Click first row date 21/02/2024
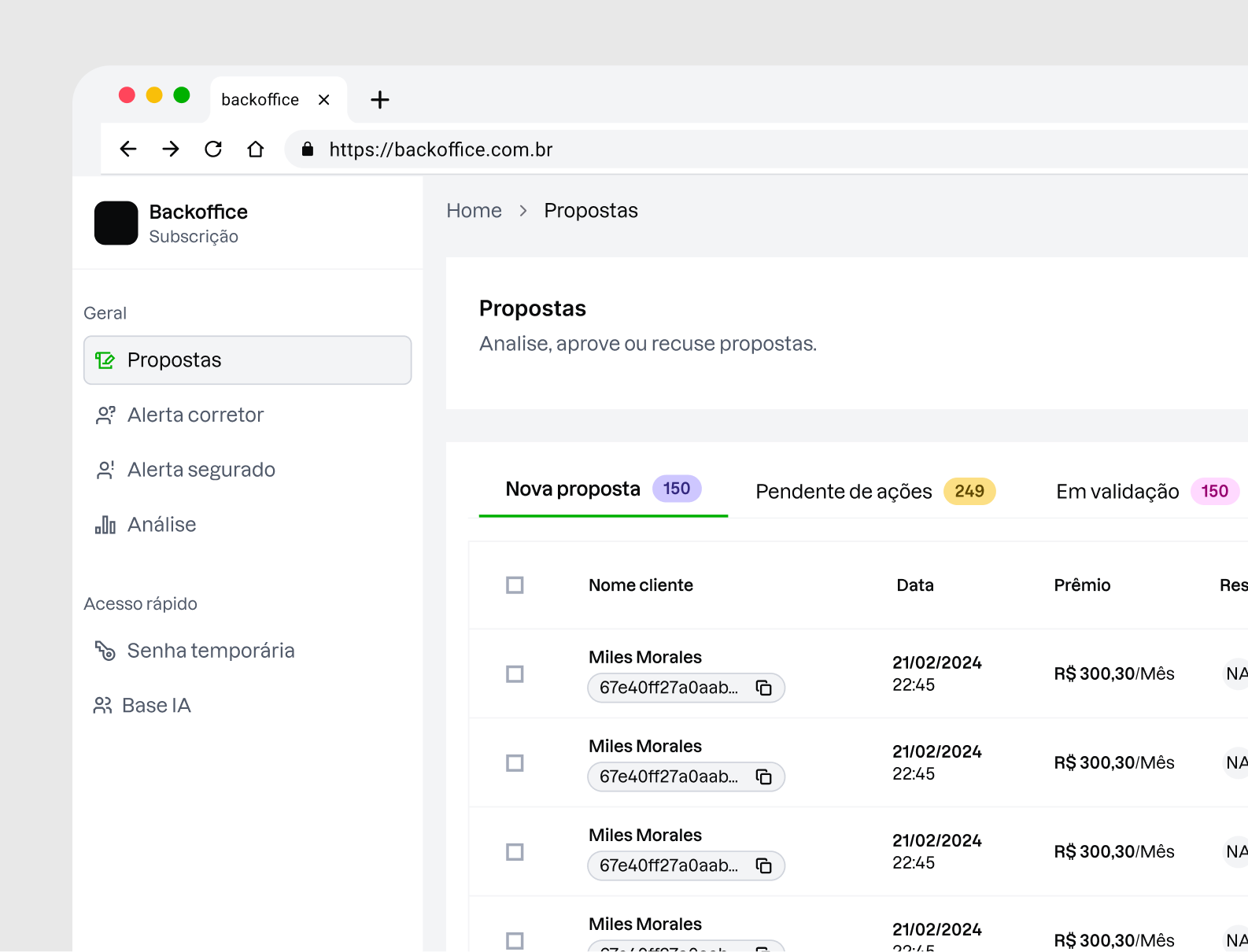This screenshot has height=952, width=1248. pos(937,662)
